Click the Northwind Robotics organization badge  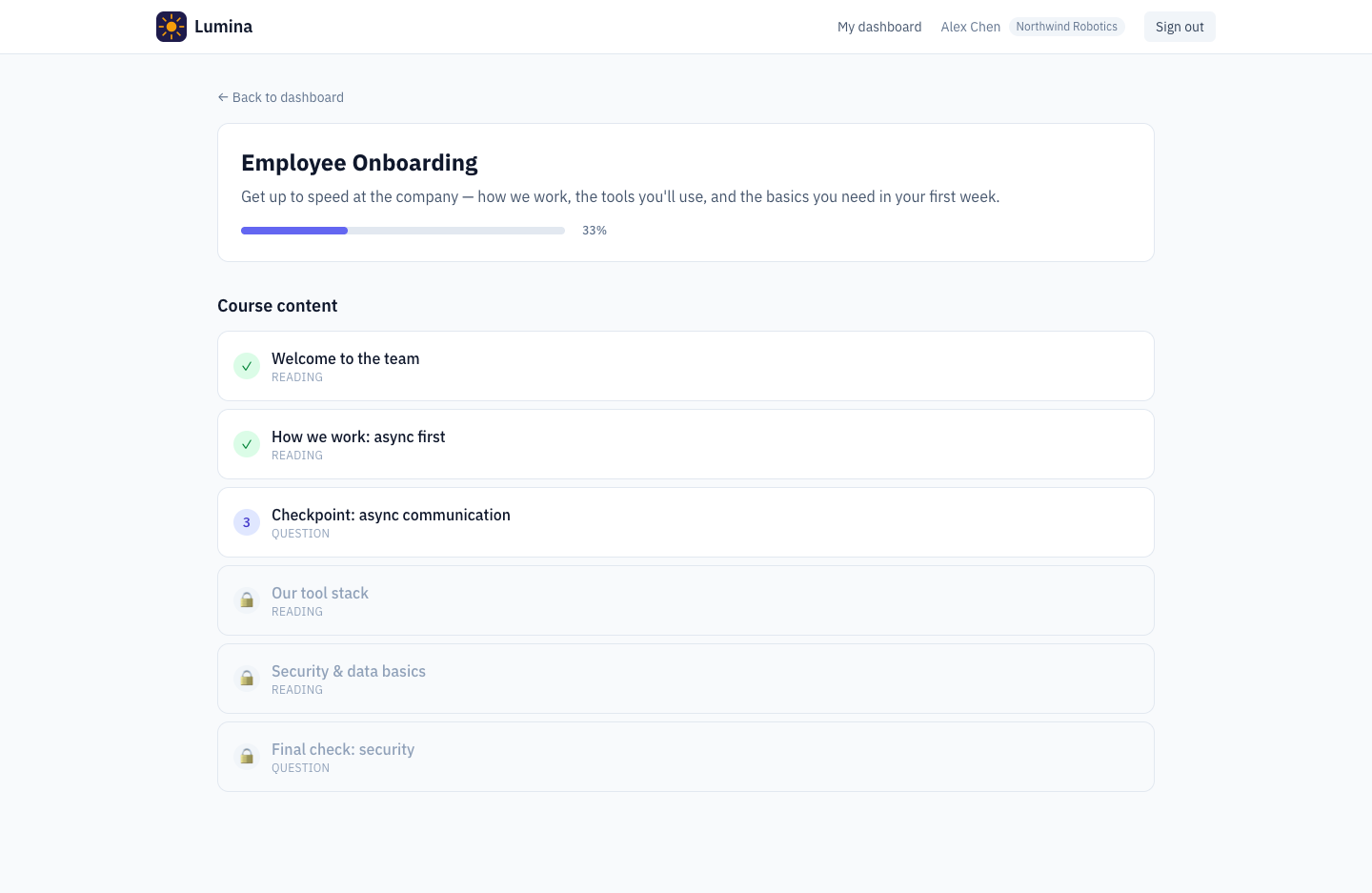coord(1067,27)
